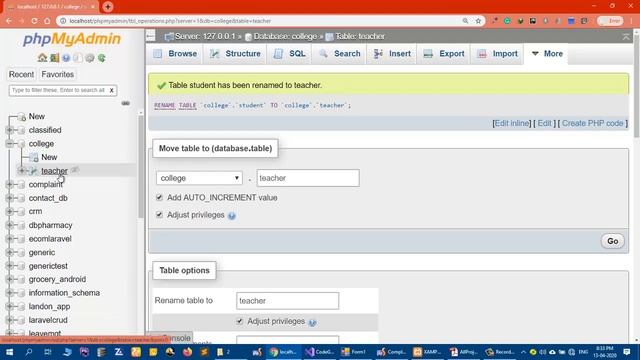
Task: Expand the contact_db database node
Action: click(x=9, y=198)
